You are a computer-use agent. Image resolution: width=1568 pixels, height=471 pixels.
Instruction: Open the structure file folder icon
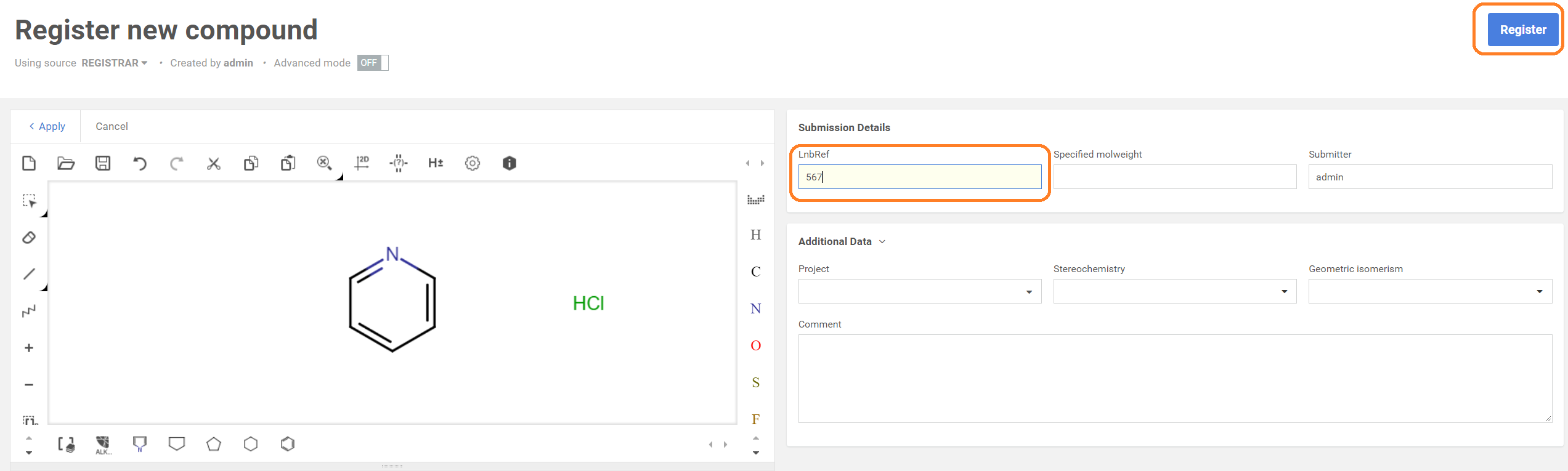click(66, 163)
